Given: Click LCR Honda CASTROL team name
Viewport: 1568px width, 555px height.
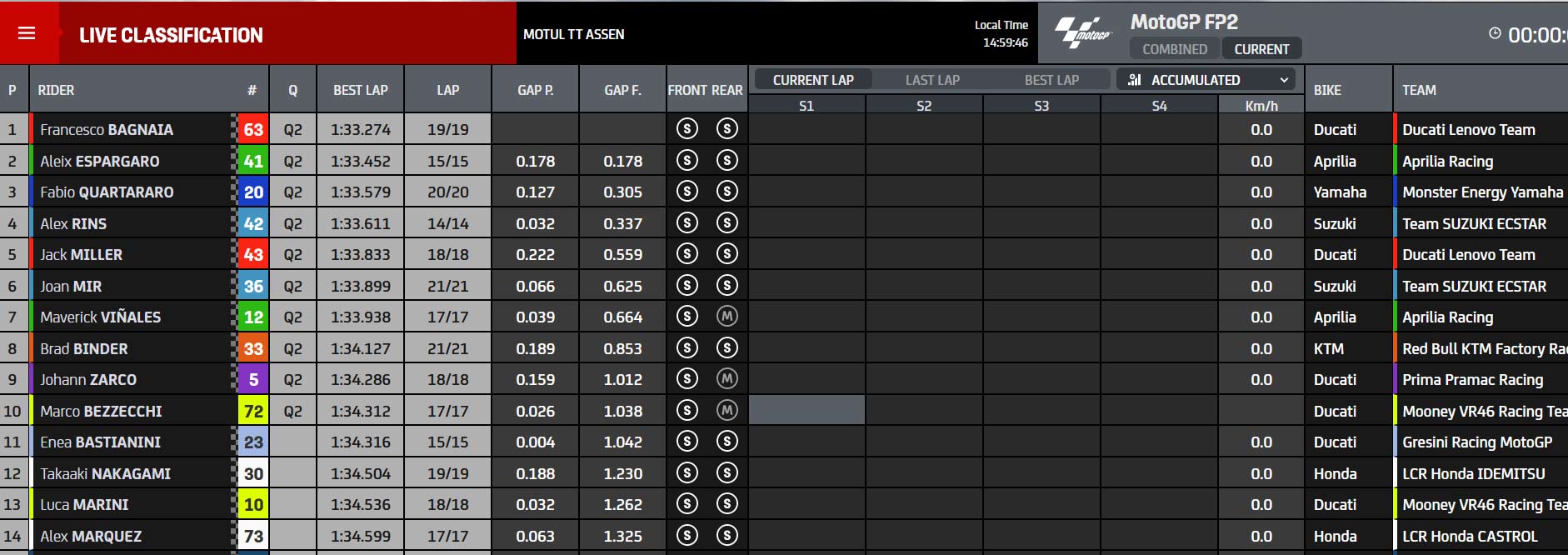Looking at the screenshot, I should pyautogui.click(x=1470, y=536).
